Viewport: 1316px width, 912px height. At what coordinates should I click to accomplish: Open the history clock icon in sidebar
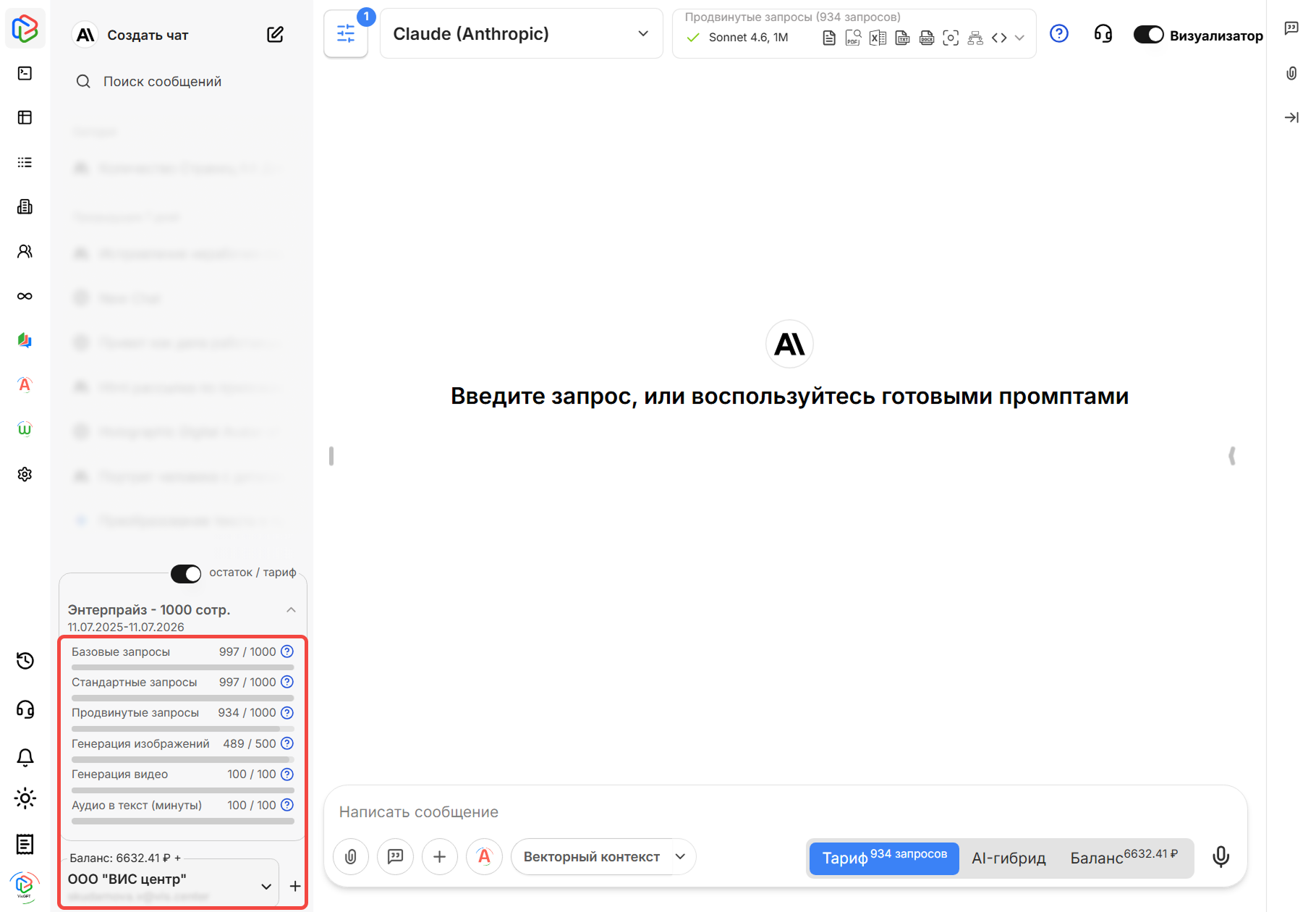click(x=25, y=661)
